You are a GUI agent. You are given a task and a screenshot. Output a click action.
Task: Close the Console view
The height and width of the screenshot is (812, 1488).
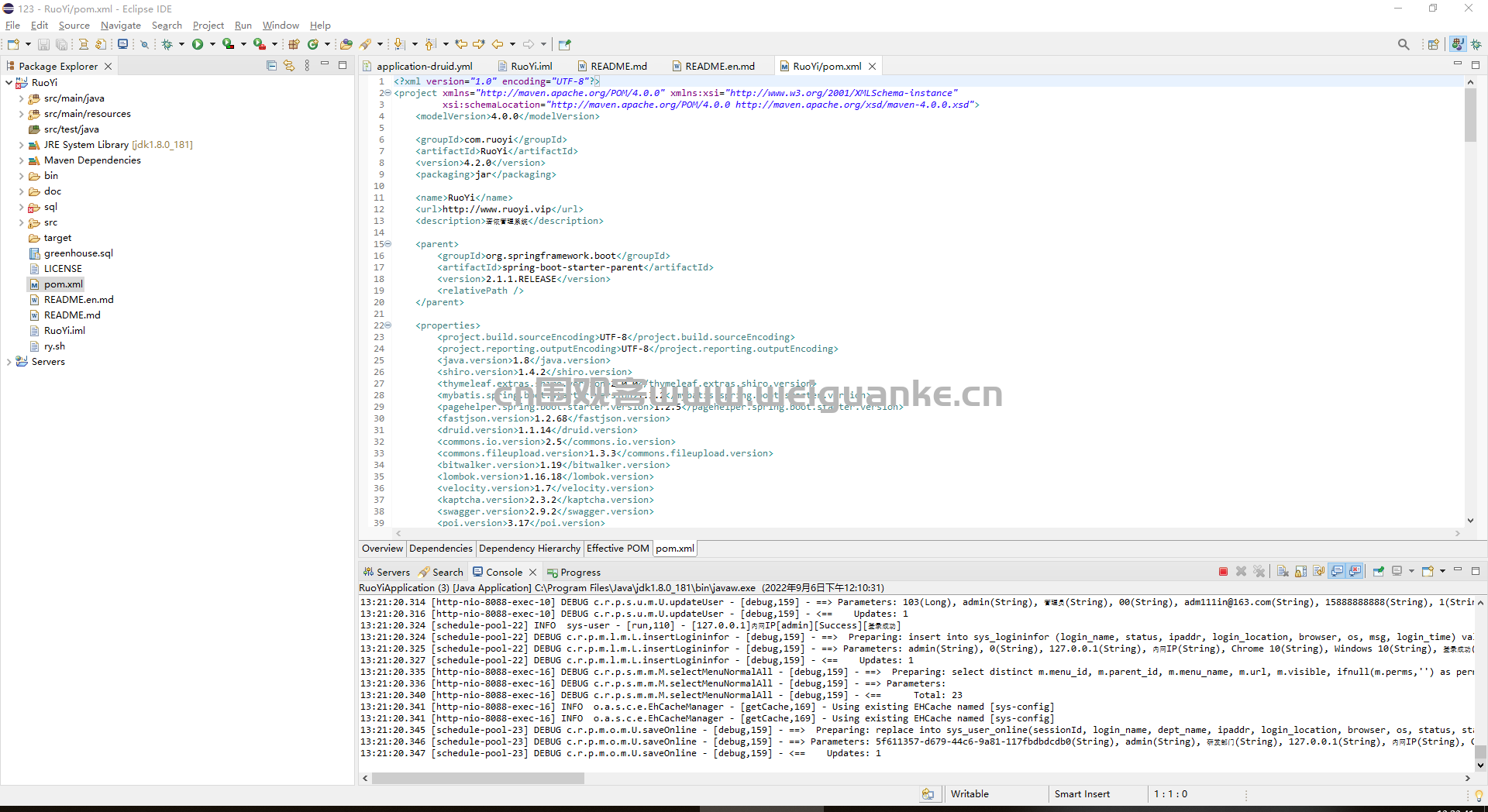532,573
